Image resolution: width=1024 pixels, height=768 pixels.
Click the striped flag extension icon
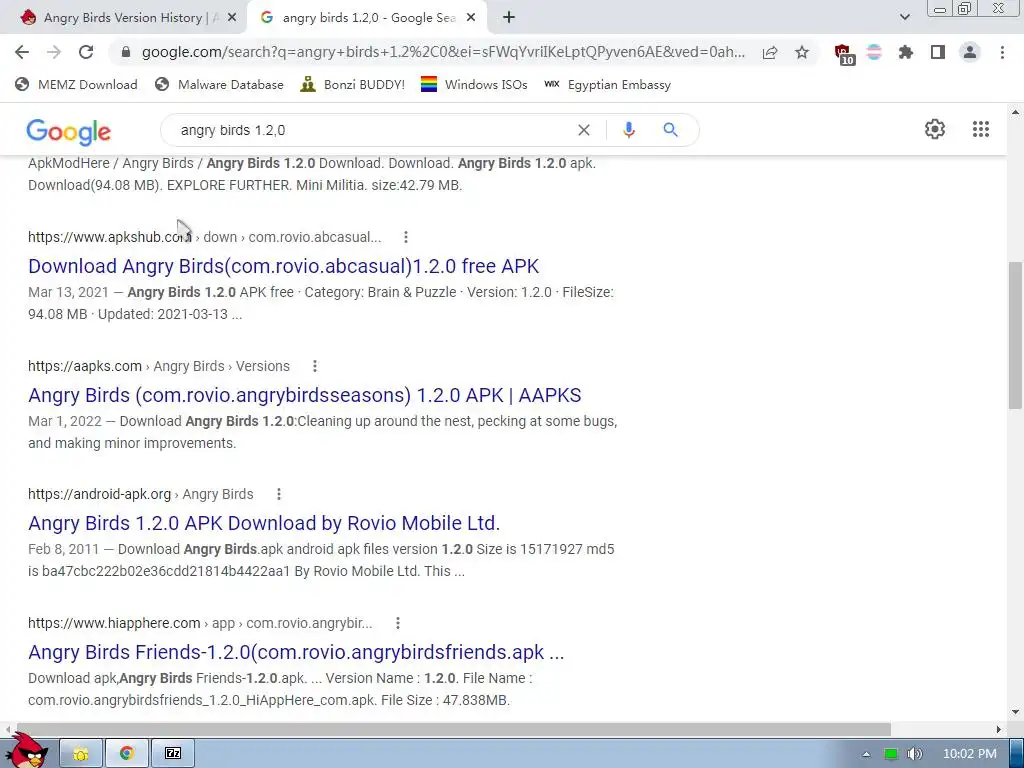point(874,52)
